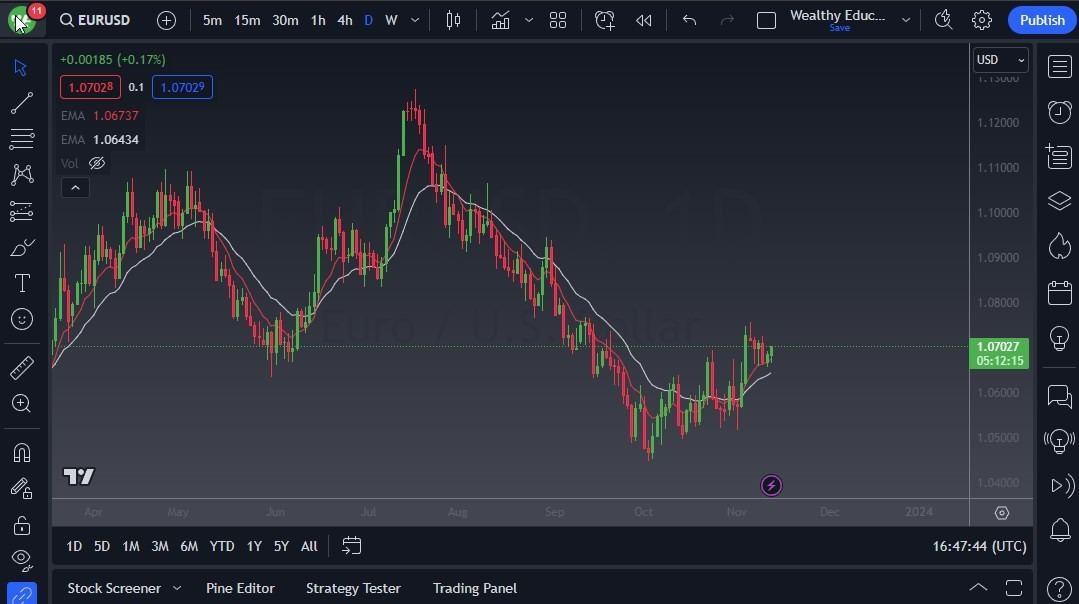The image size is (1079, 604).
Task: Show the hidden Vol indicator
Action: (96, 163)
